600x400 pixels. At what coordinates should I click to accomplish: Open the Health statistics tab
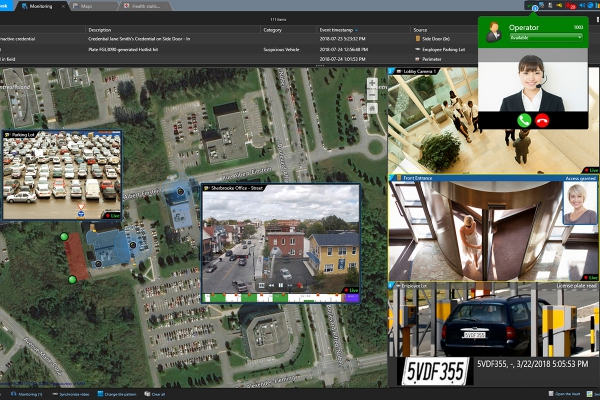(145, 6)
